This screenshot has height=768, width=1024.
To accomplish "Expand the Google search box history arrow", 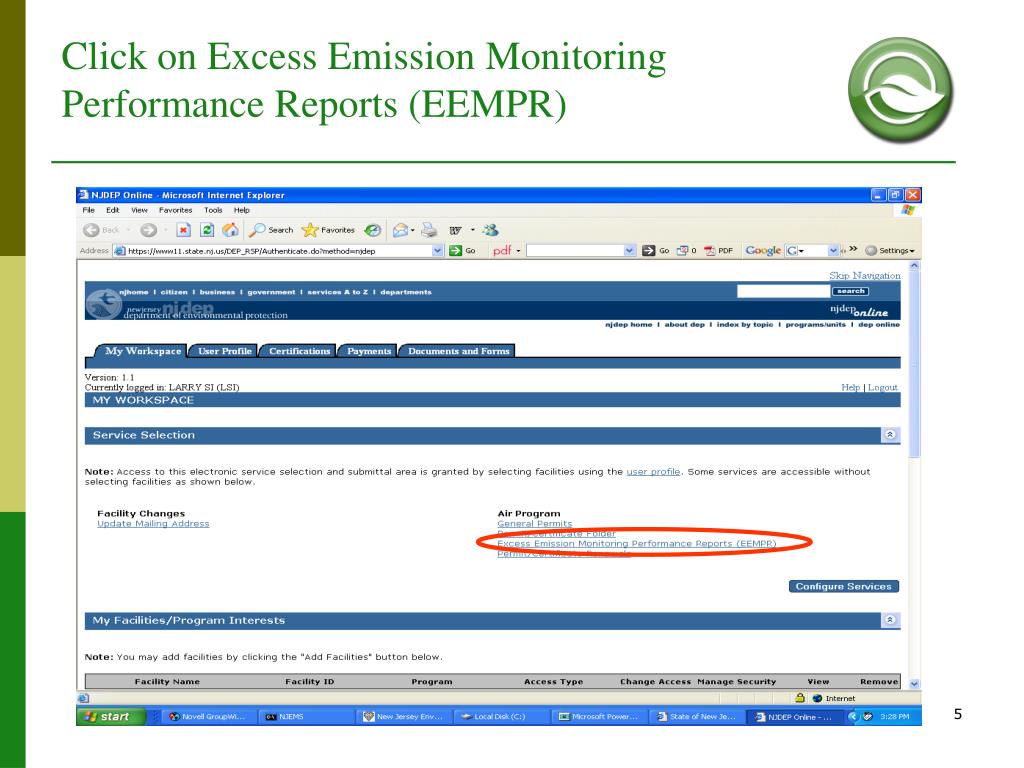I will click(x=833, y=251).
